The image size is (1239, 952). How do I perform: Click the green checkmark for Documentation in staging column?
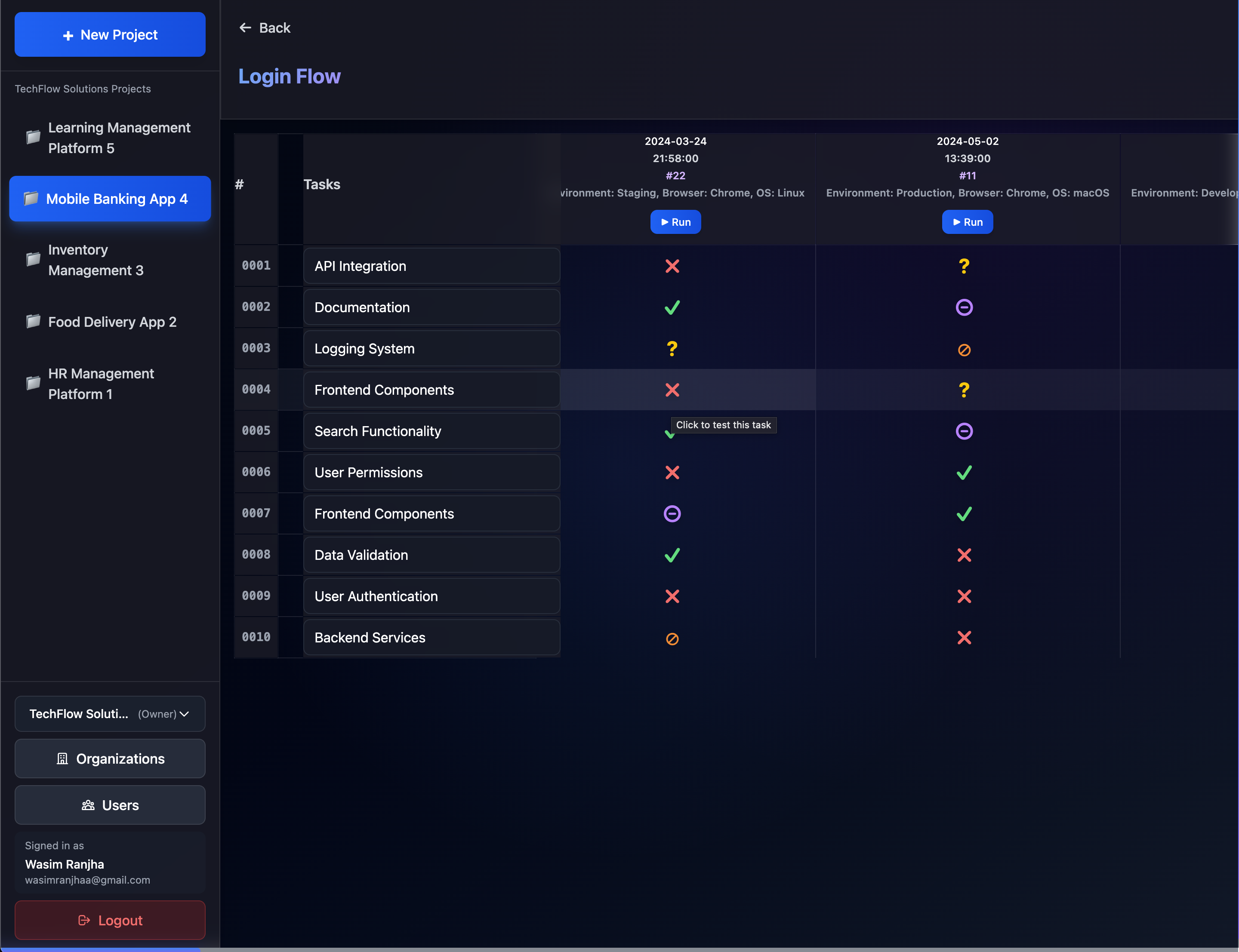[672, 307]
